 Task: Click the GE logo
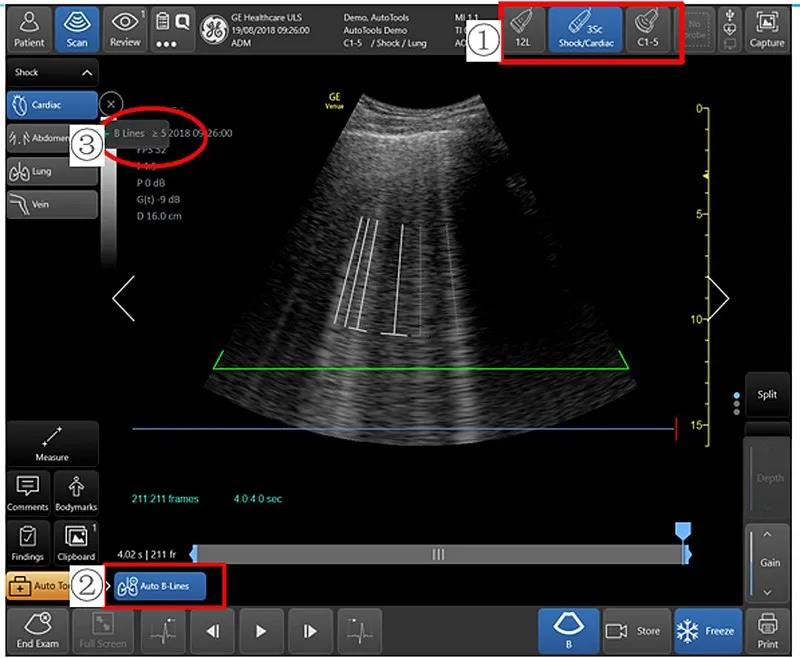213,30
